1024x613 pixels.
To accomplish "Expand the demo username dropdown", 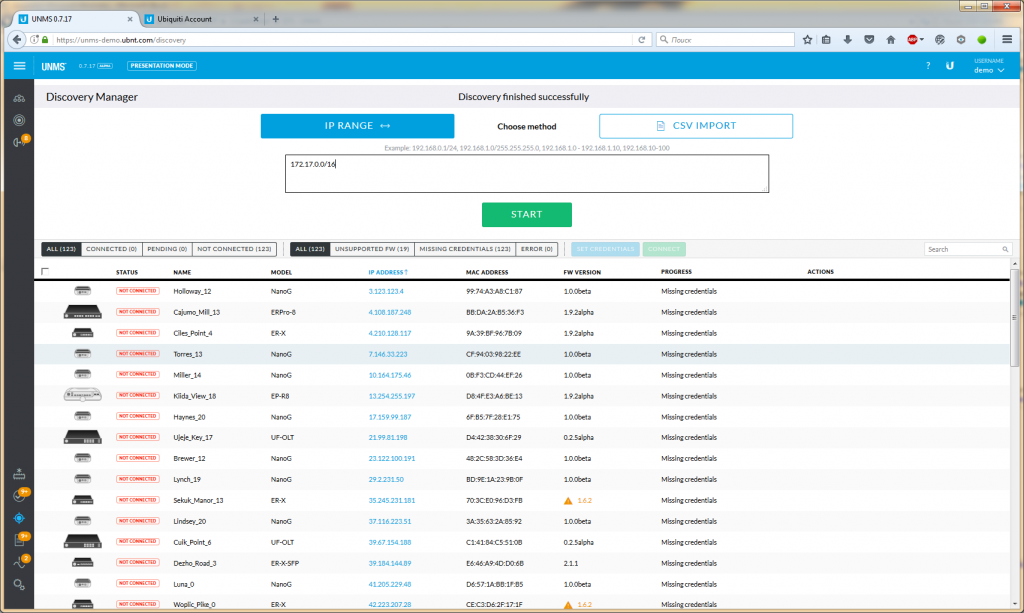I will pyautogui.click(x=989, y=70).
